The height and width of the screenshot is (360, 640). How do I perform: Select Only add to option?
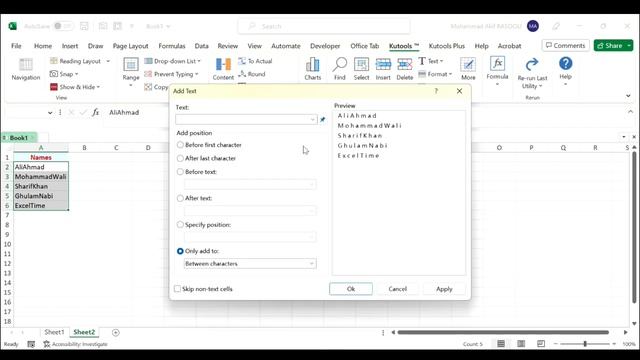180,251
